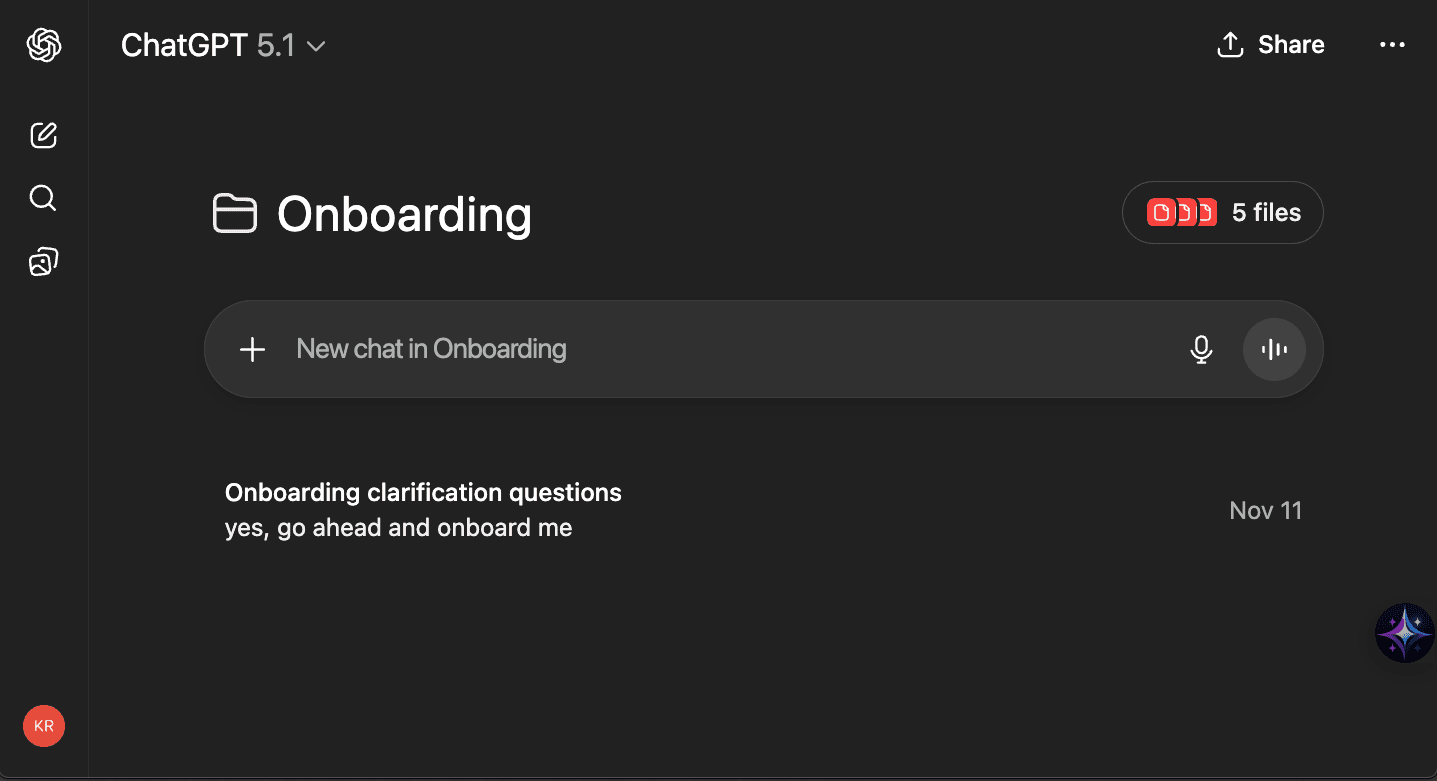Click the ChatGPT logo at top left

click(43, 44)
